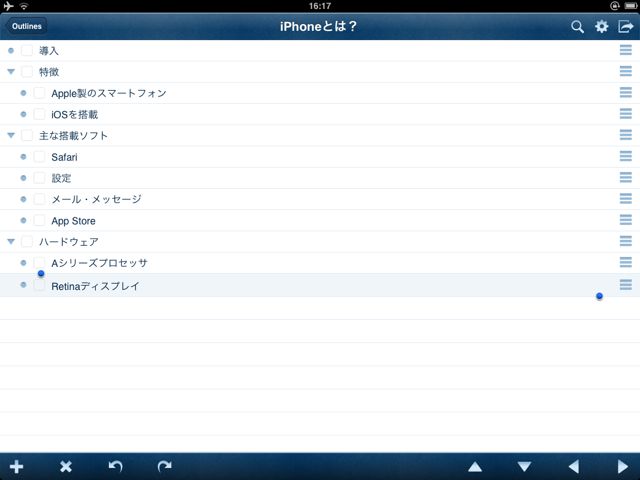Tap reorder handle for メール・メッセージ row
This screenshot has height=480, width=640.
(x=625, y=198)
